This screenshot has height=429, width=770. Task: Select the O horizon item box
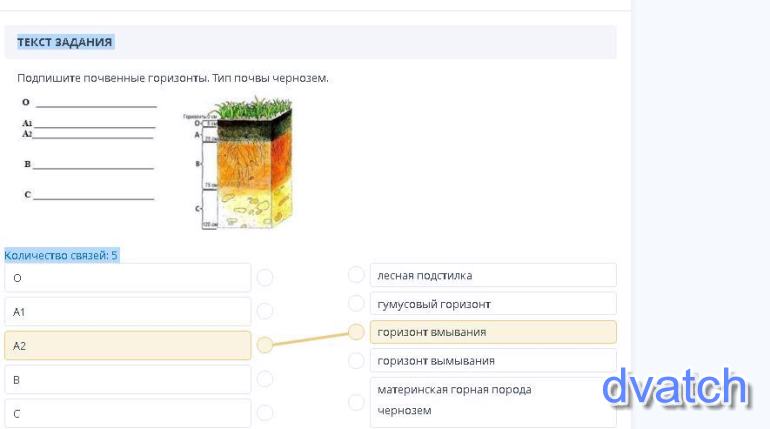click(127, 277)
